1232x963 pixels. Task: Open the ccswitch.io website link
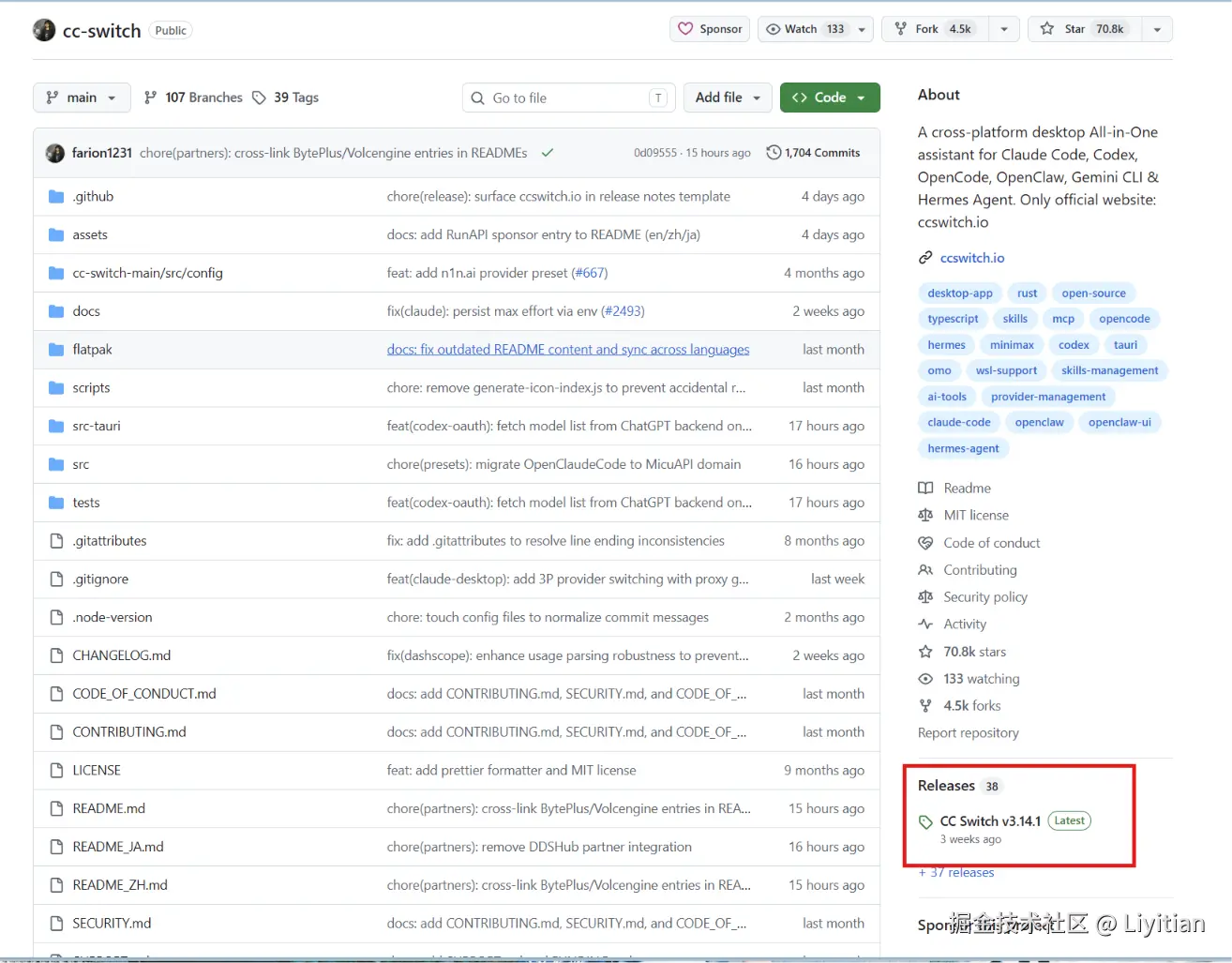point(972,258)
